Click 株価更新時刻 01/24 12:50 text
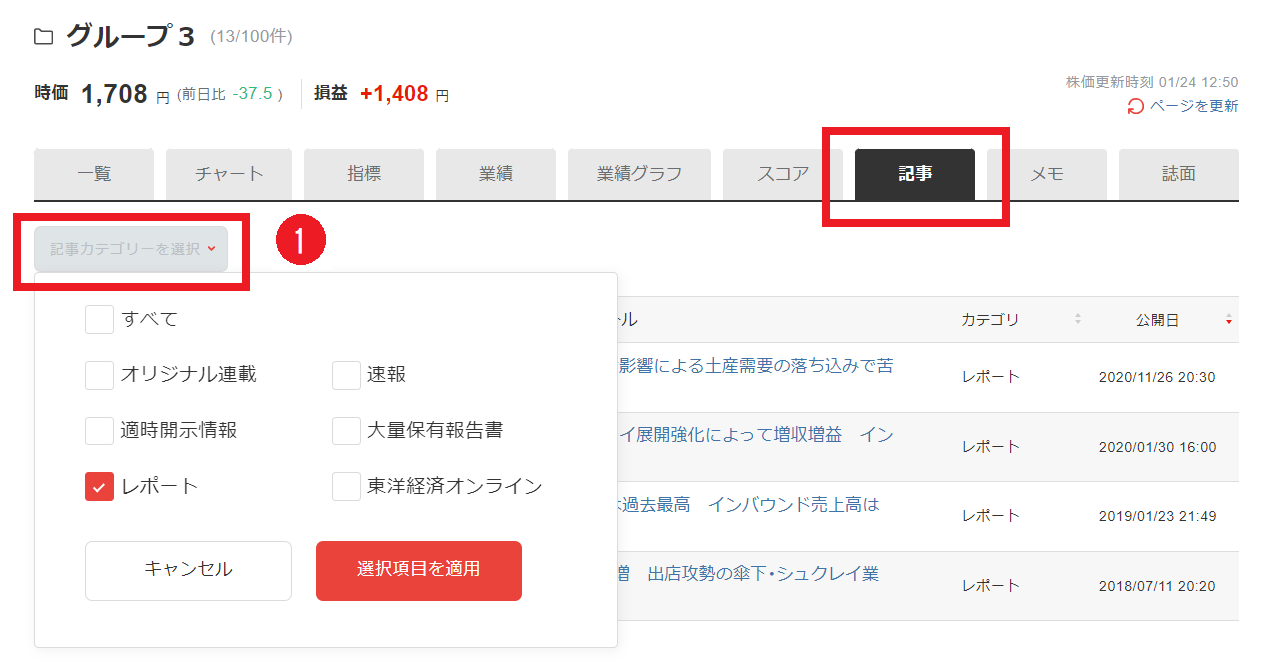 click(1152, 82)
